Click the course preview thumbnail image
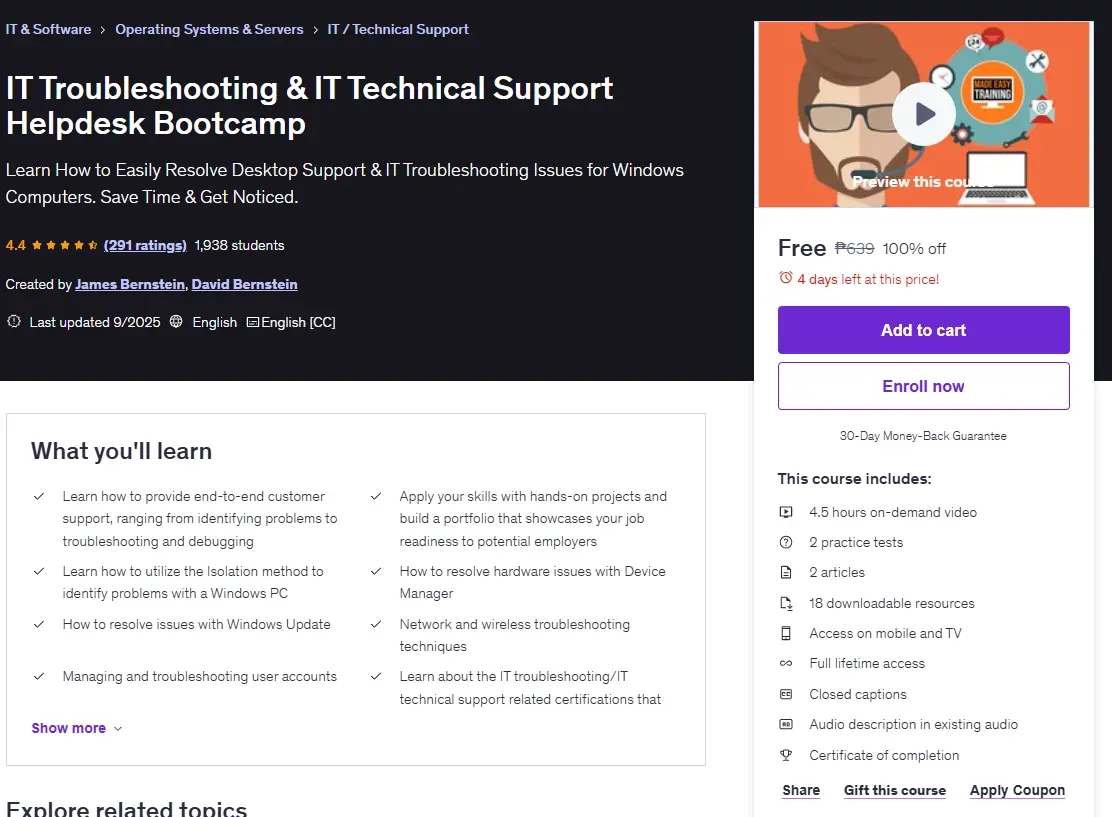 tap(923, 114)
